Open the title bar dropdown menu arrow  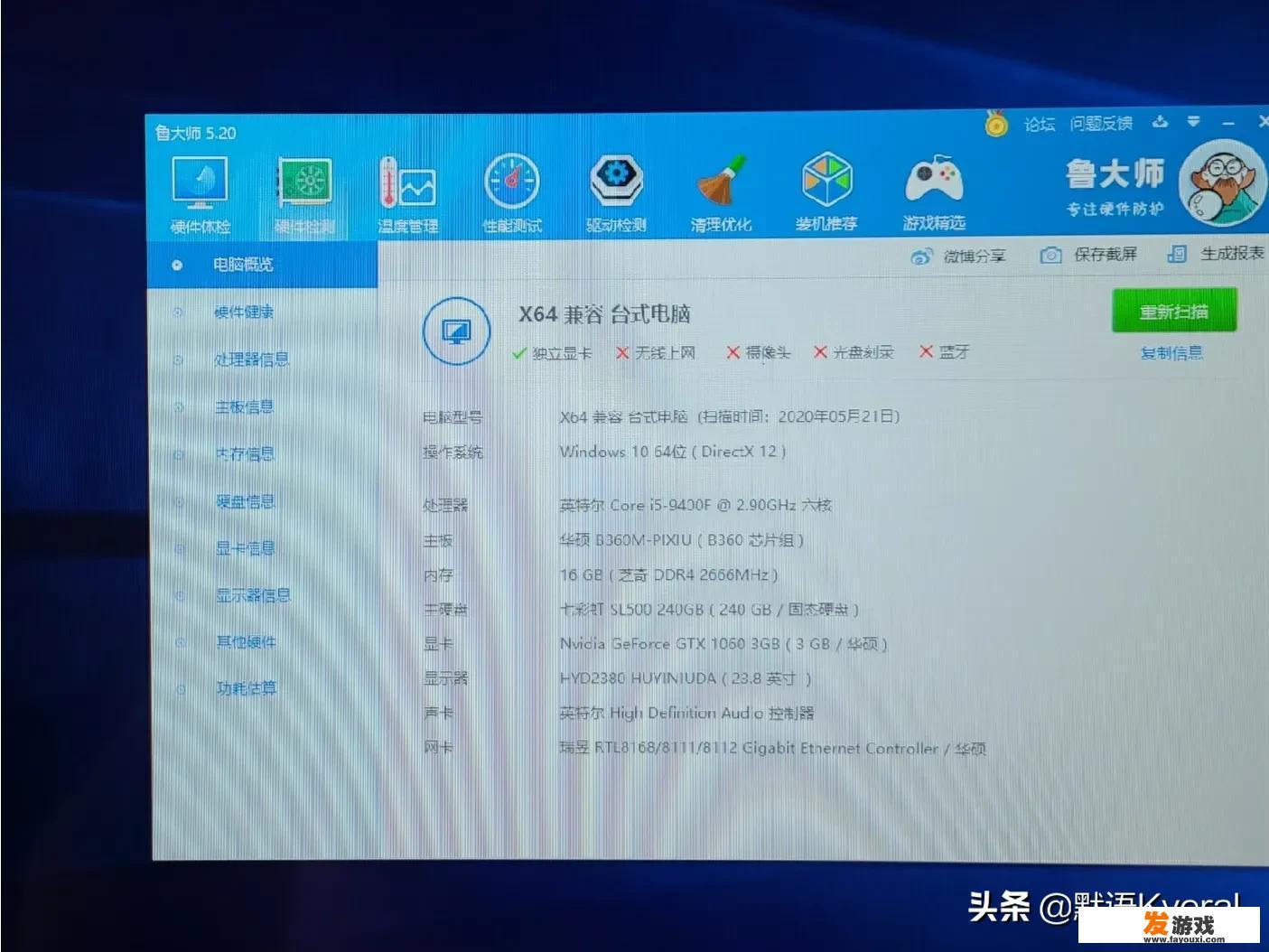click(x=1194, y=121)
